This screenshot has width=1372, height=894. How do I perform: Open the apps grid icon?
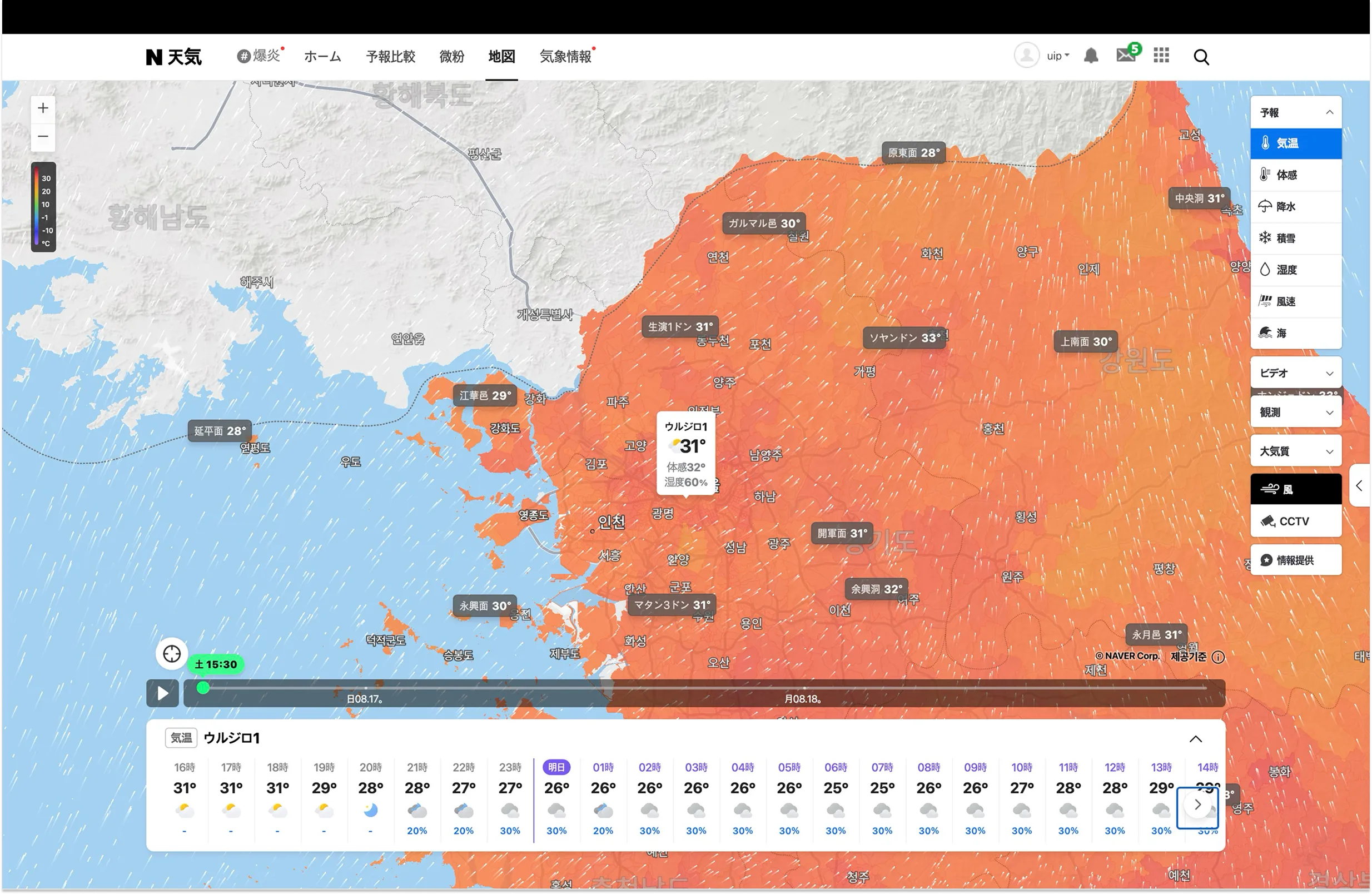pos(1161,56)
